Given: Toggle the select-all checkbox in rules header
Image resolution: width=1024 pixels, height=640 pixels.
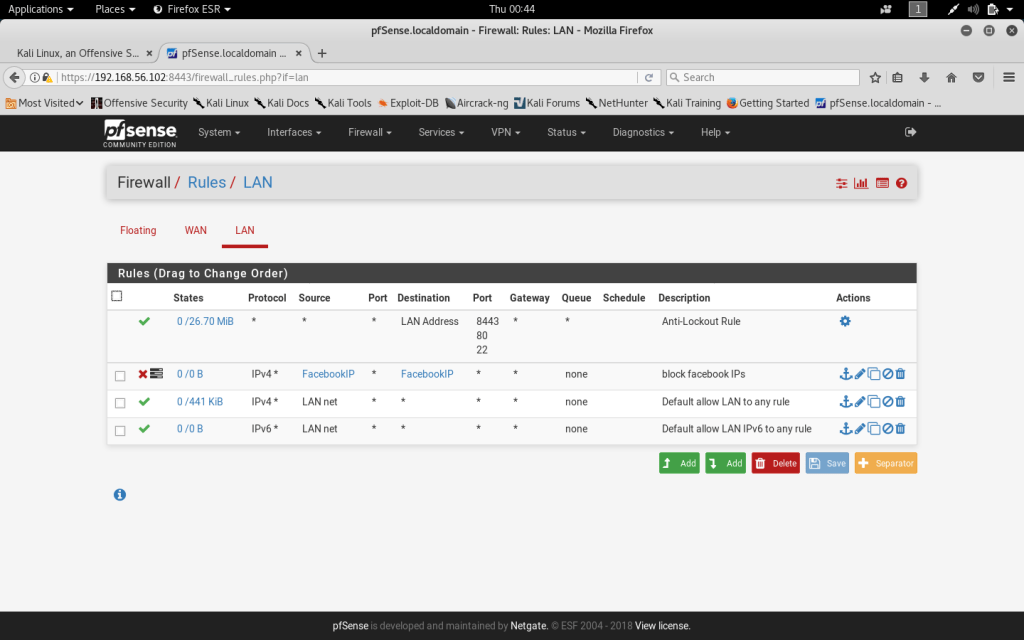Looking at the screenshot, I should [x=117, y=296].
